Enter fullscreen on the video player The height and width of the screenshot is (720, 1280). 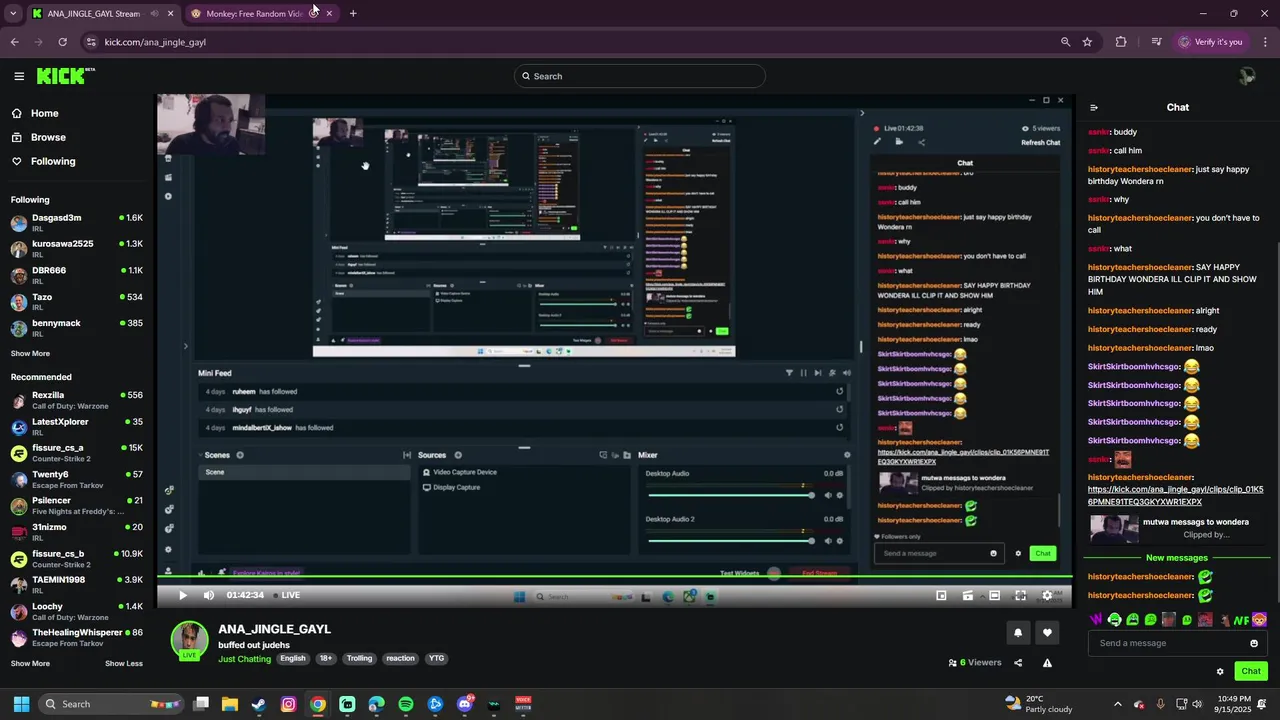(1020, 595)
